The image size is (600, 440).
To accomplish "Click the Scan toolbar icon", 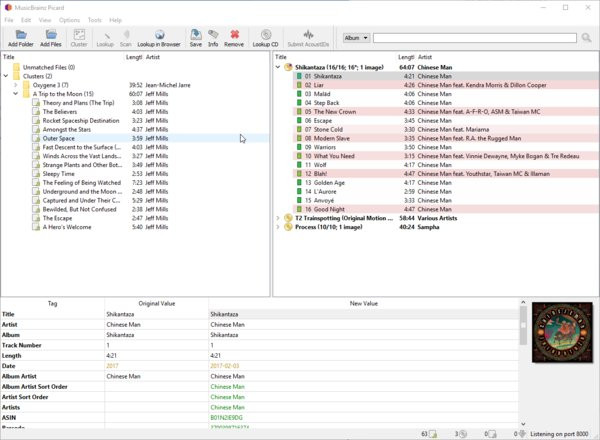I will coord(126,34).
